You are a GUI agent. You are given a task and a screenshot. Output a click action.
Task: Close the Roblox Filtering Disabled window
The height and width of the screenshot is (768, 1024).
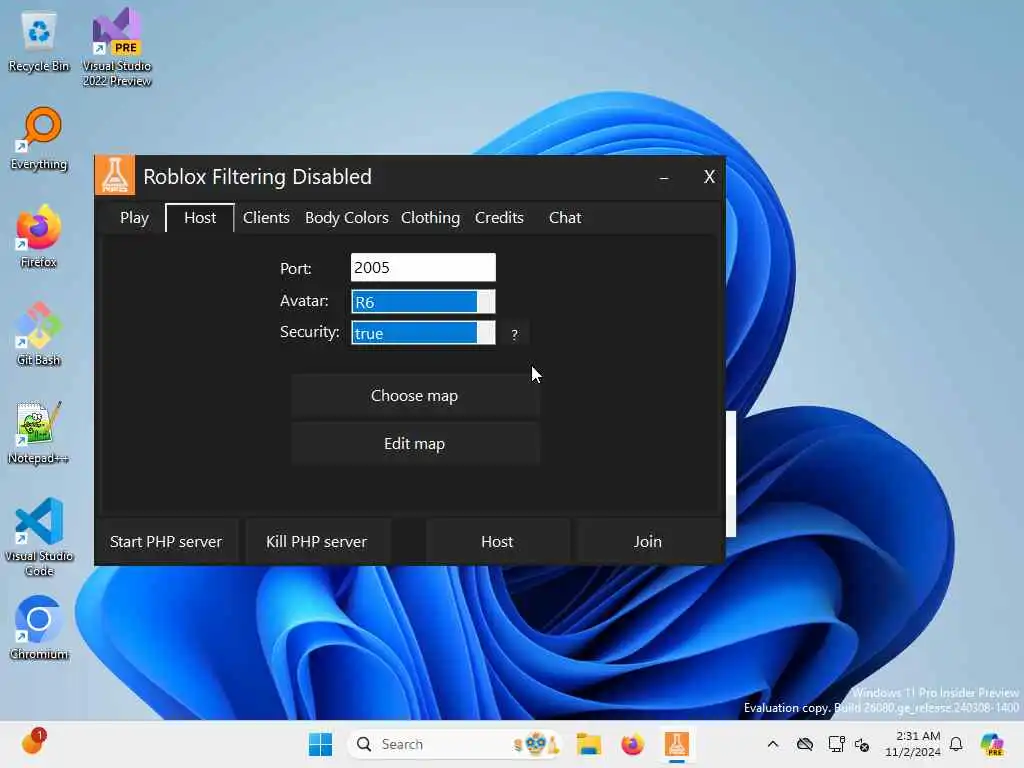pyautogui.click(x=709, y=177)
